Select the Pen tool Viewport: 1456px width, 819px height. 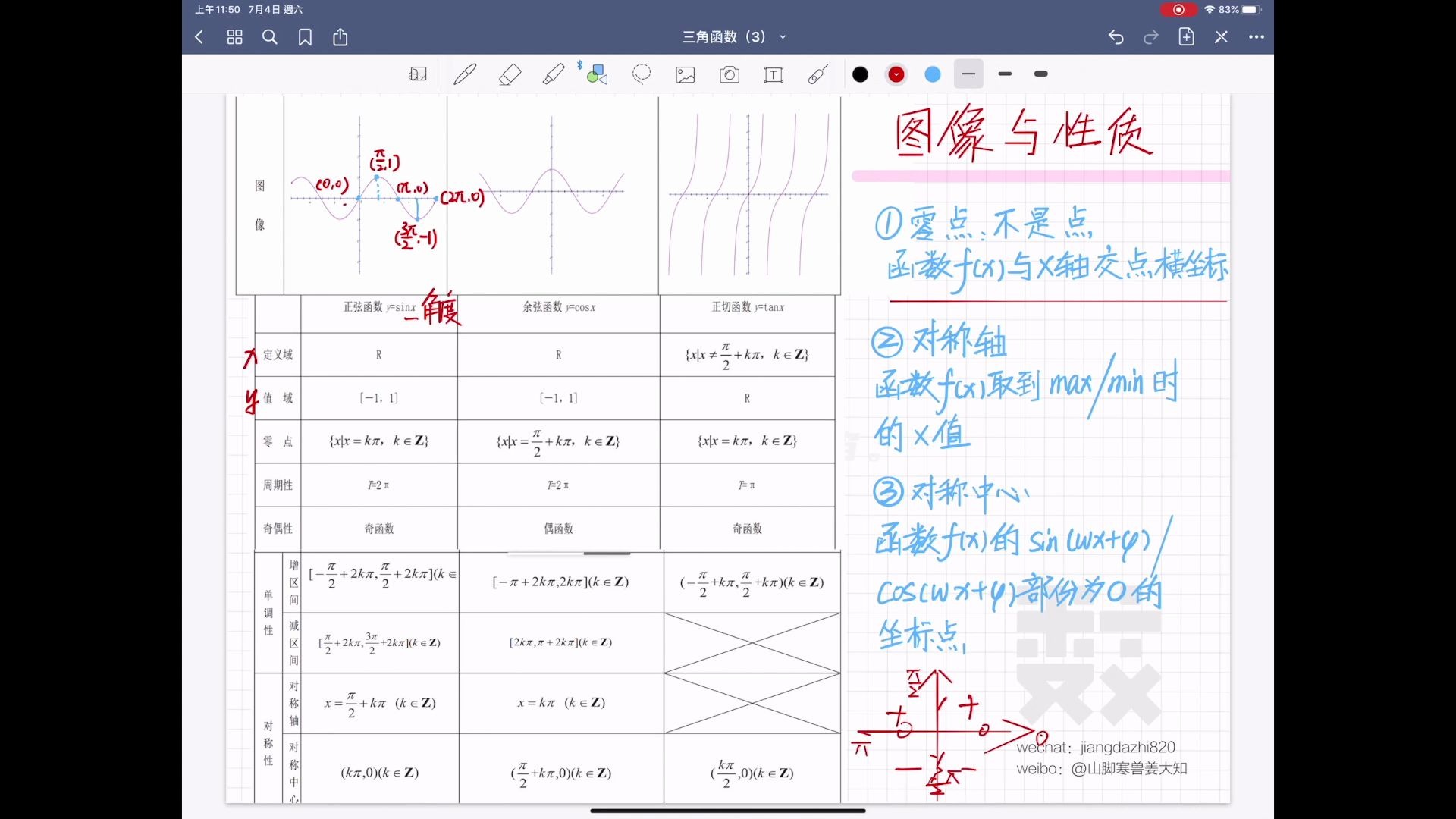pos(464,74)
